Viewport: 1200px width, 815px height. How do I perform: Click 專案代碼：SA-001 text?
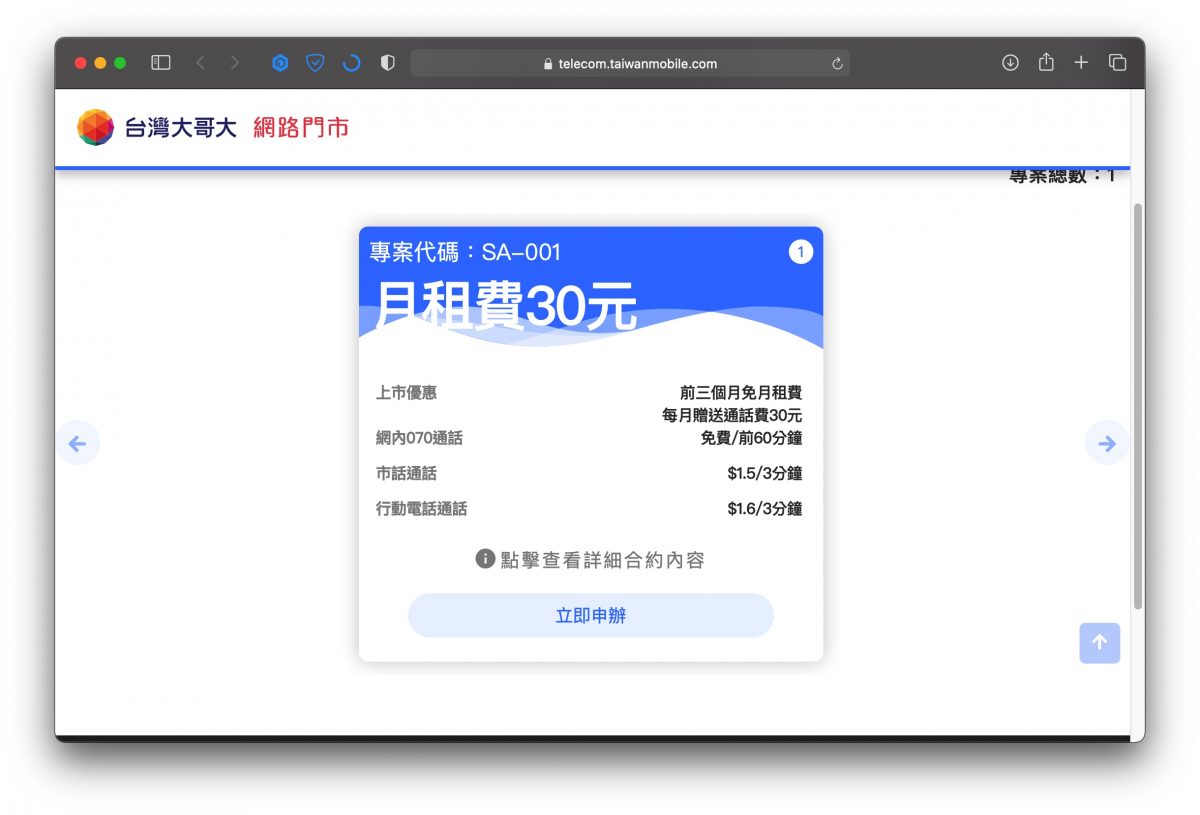pyautogui.click(x=466, y=252)
